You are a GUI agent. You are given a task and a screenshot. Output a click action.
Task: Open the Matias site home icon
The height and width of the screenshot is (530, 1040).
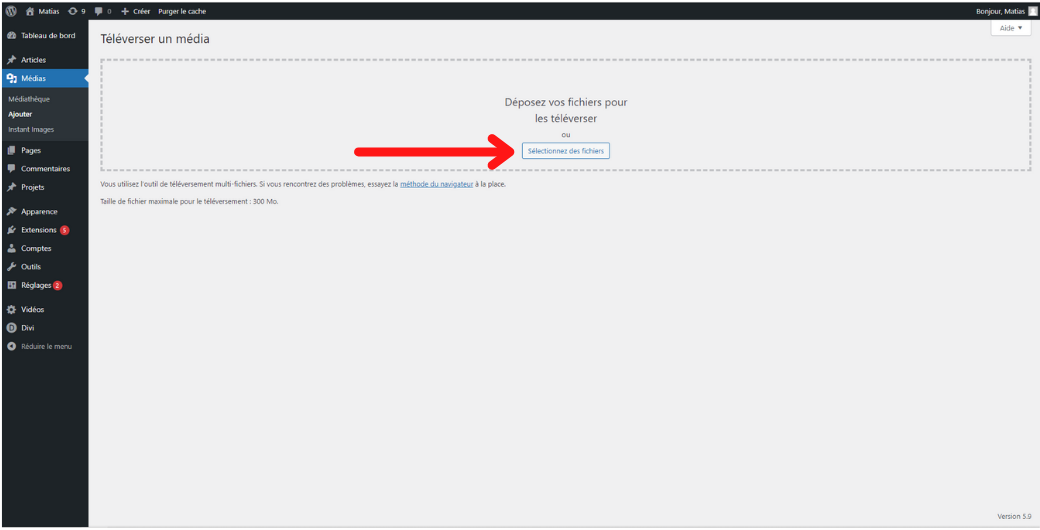tap(30, 11)
